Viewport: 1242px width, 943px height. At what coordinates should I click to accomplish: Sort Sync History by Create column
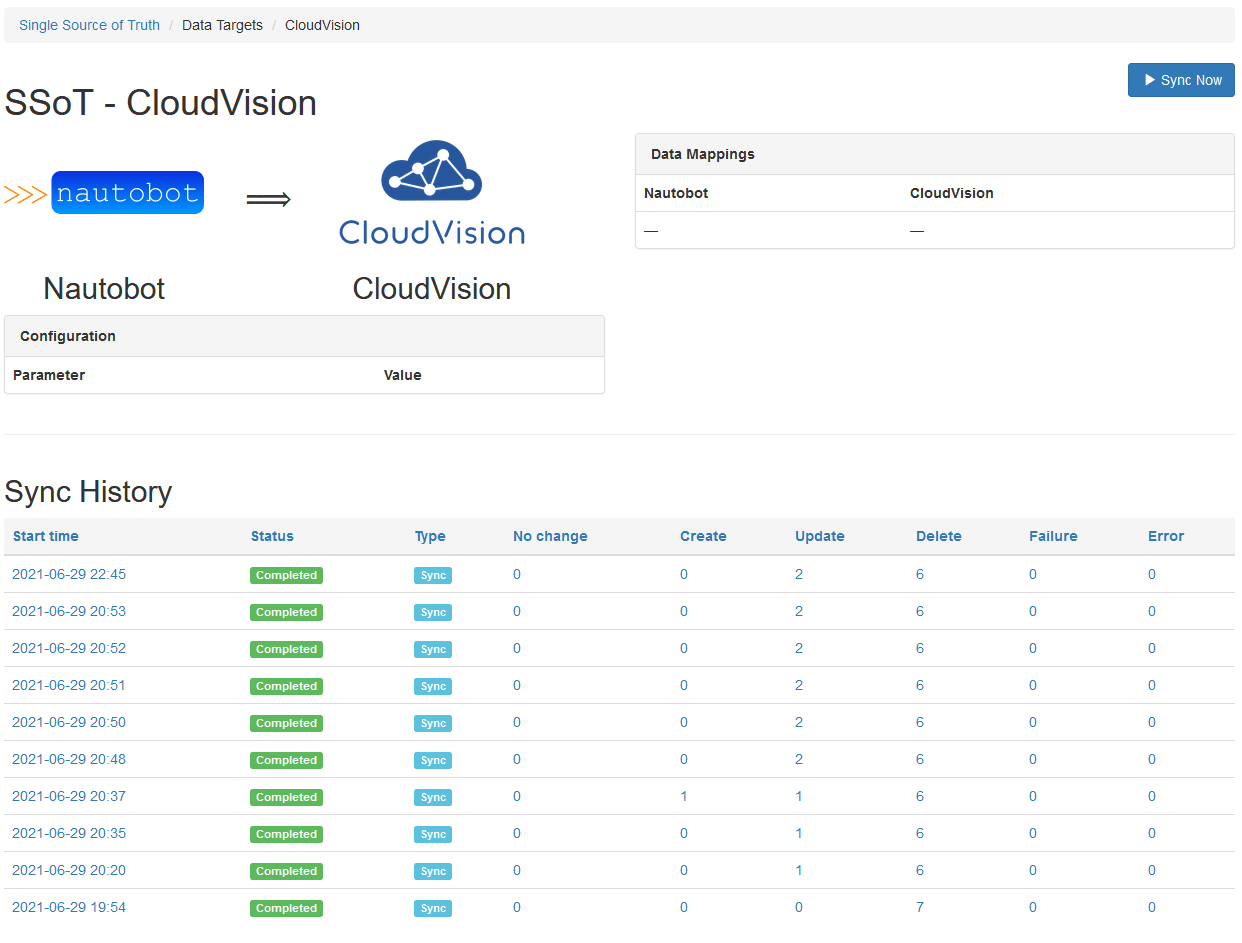pyautogui.click(x=703, y=536)
